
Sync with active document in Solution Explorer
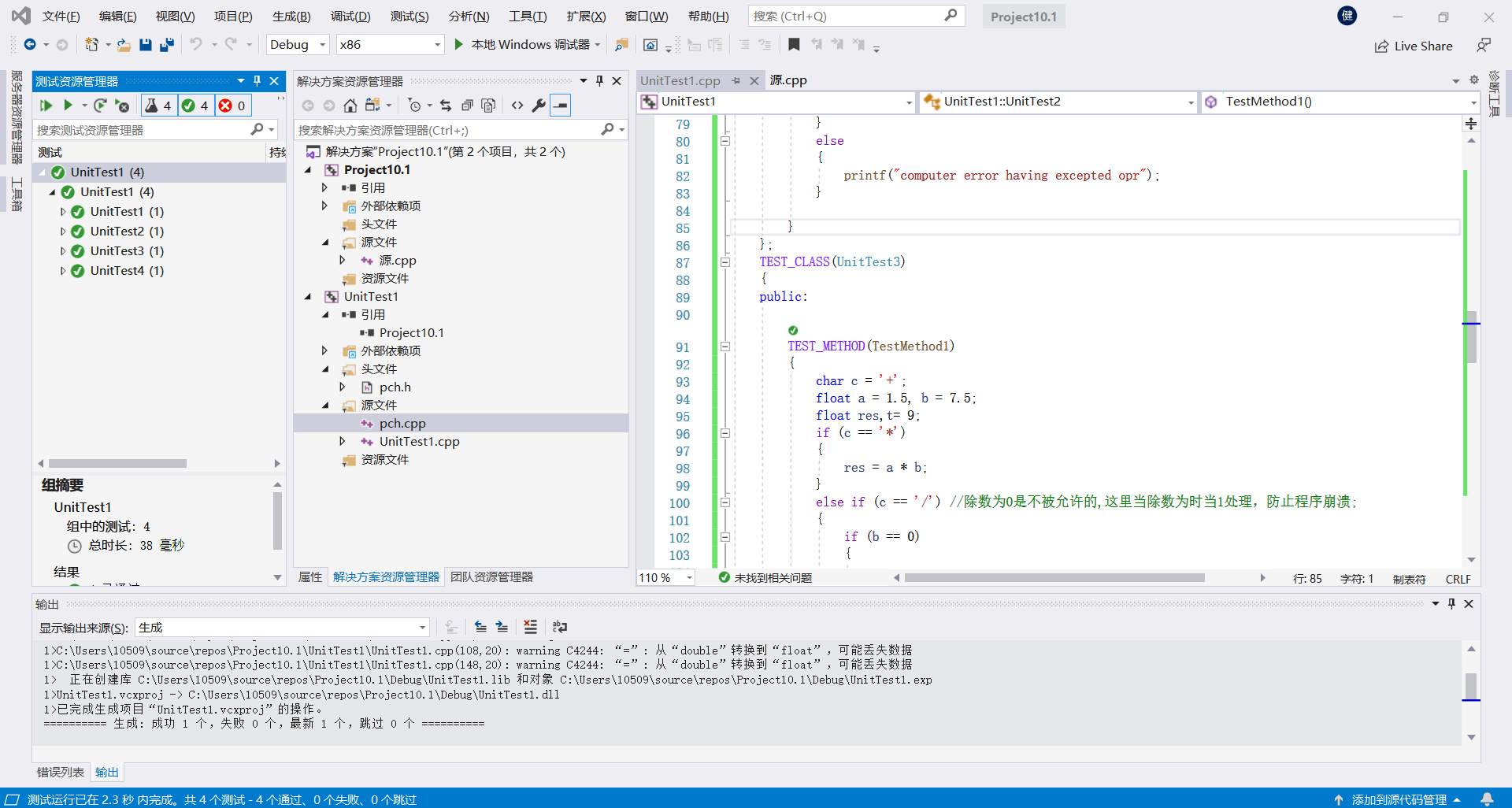click(446, 106)
